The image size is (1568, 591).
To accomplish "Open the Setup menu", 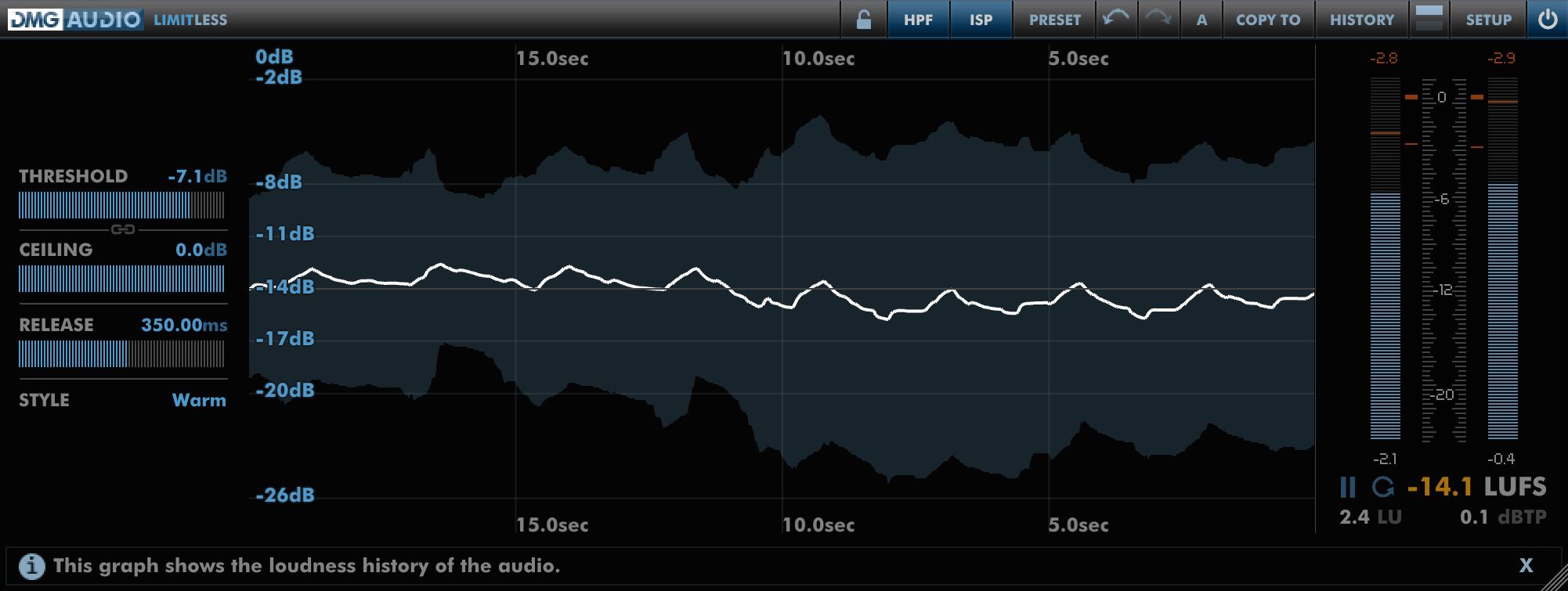I will point(1488,20).
